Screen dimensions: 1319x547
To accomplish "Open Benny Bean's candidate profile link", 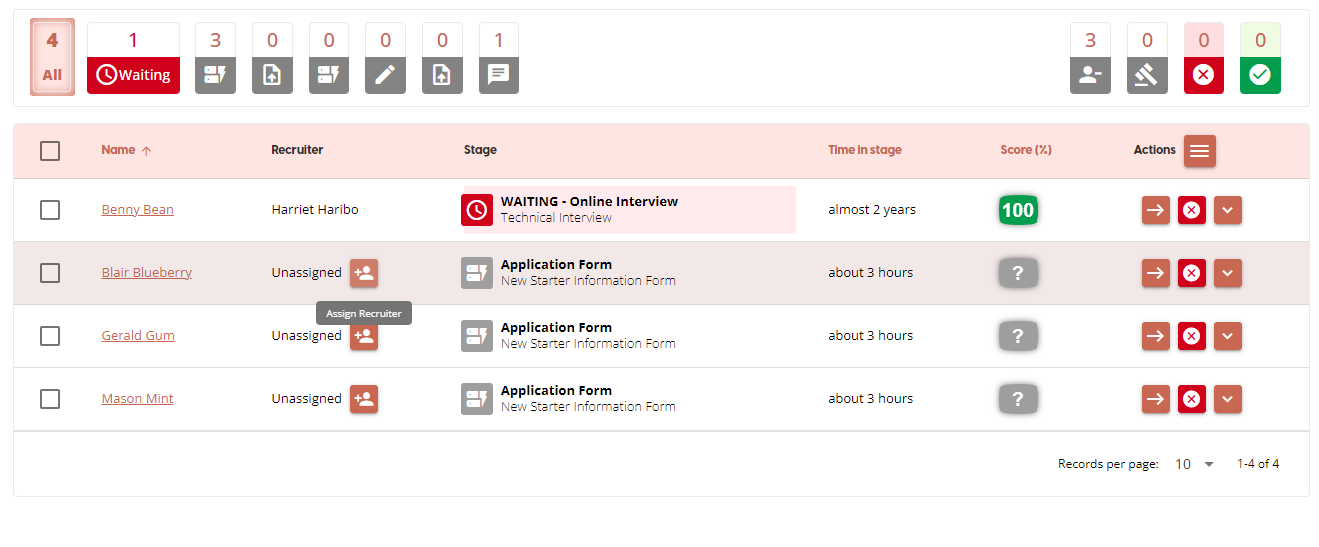I will (137, 210).
